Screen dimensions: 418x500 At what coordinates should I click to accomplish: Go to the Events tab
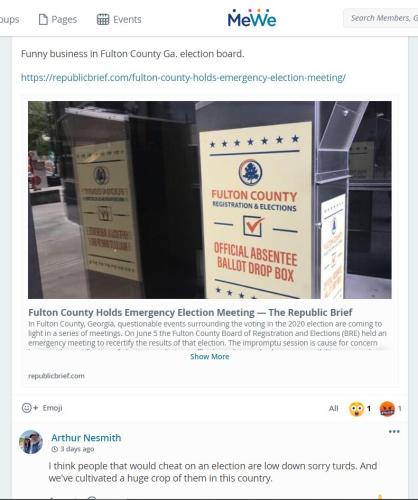coord(119,19)
